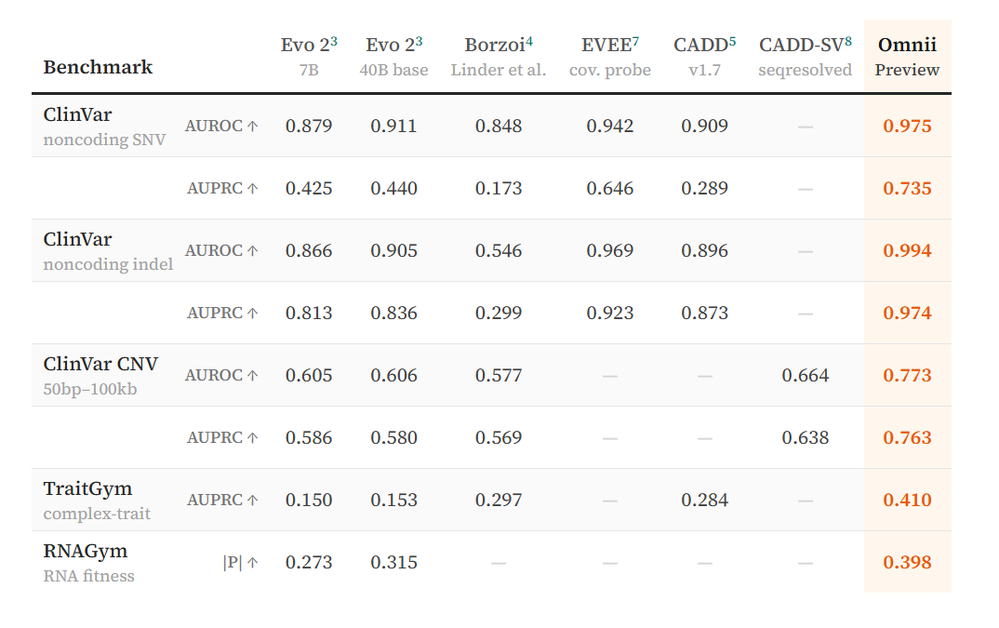
Task: Open footnote 3 next to Evo 2 40B base
Action: pos(419,41)
